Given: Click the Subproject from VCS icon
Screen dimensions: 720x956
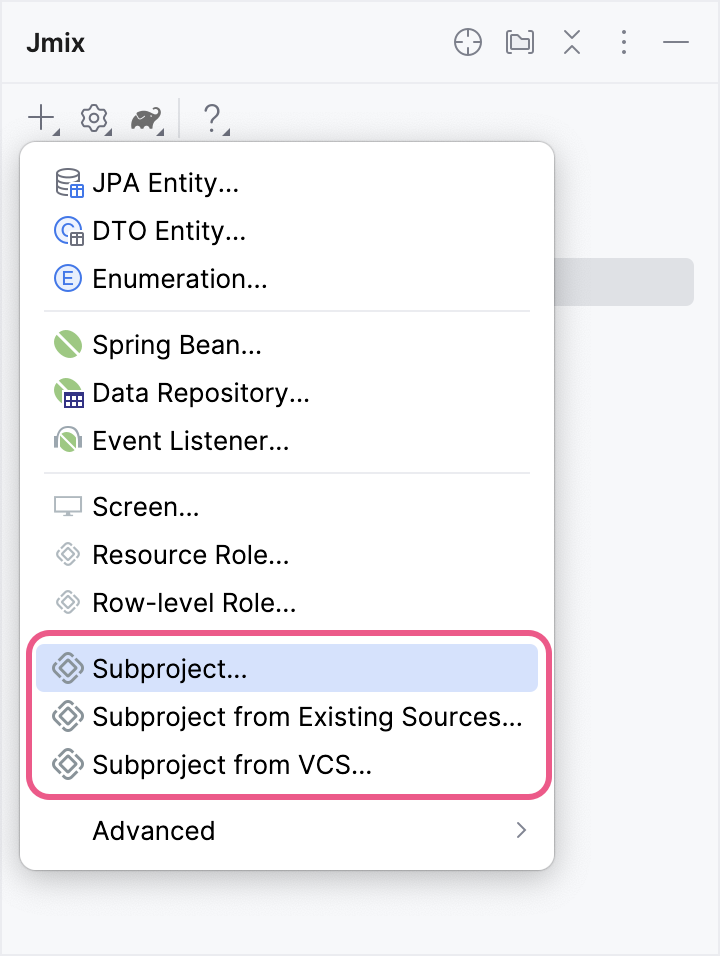Looking at the screenshot, I should (x=67, y=765).
